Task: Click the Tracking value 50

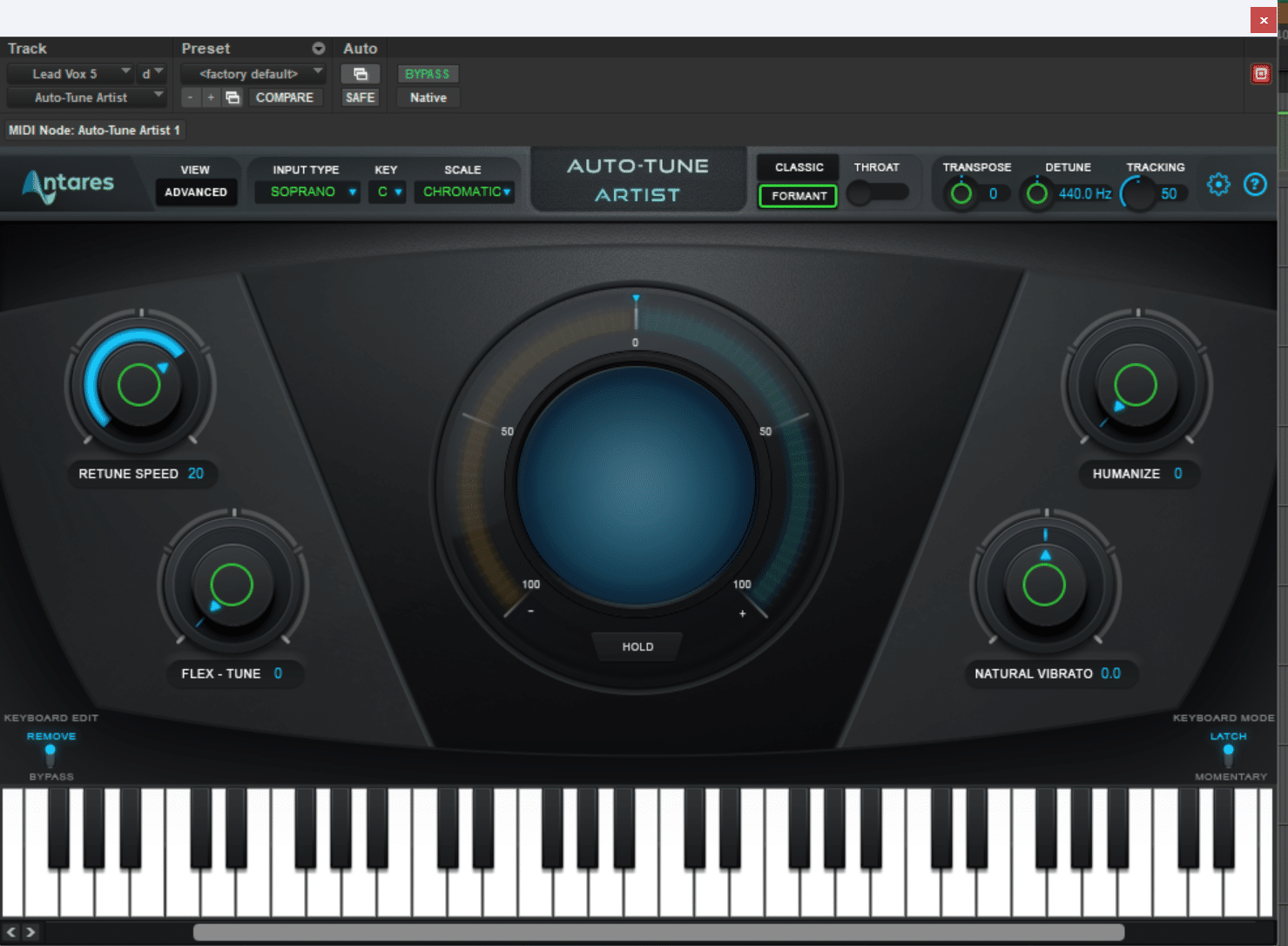Action: pos(1169,193)
